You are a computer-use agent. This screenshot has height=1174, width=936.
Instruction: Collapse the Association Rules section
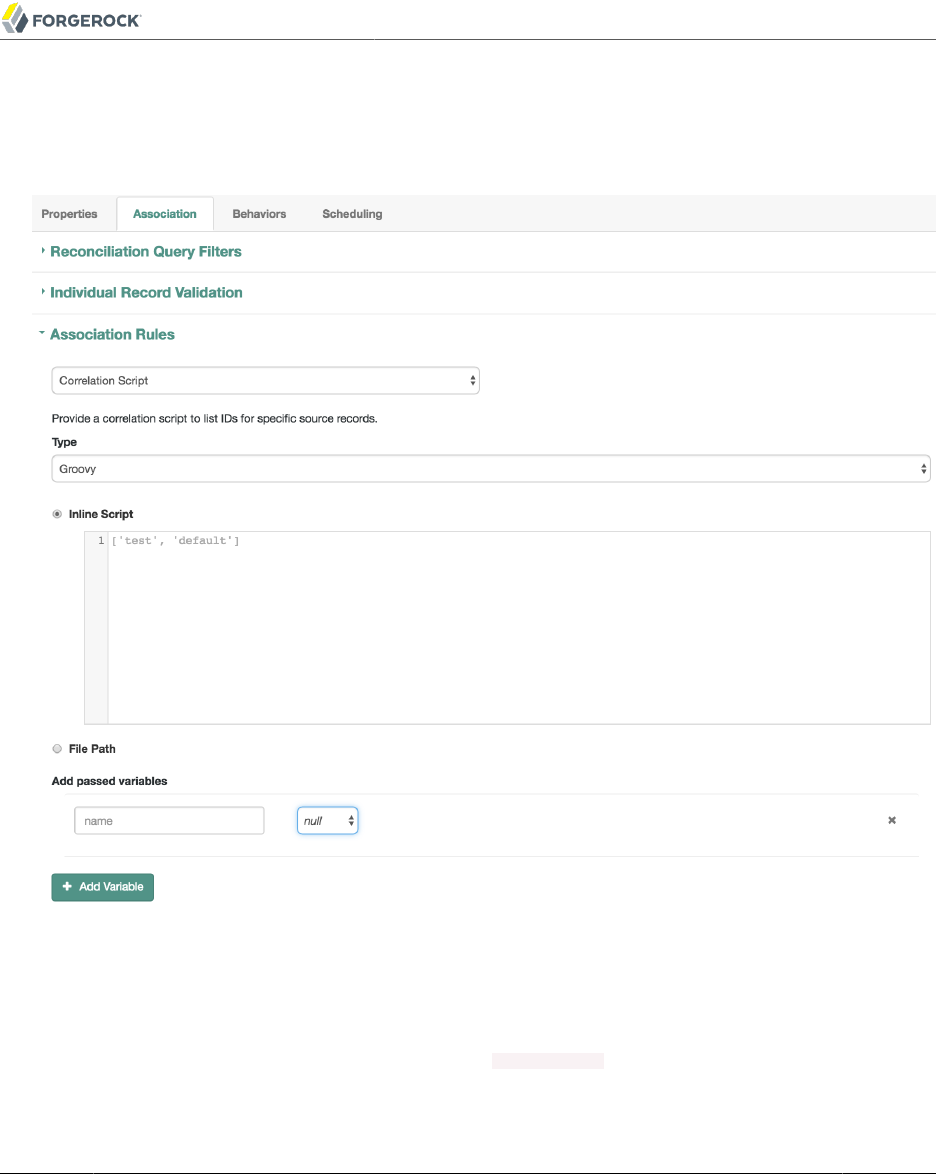(x=112, y=335)
